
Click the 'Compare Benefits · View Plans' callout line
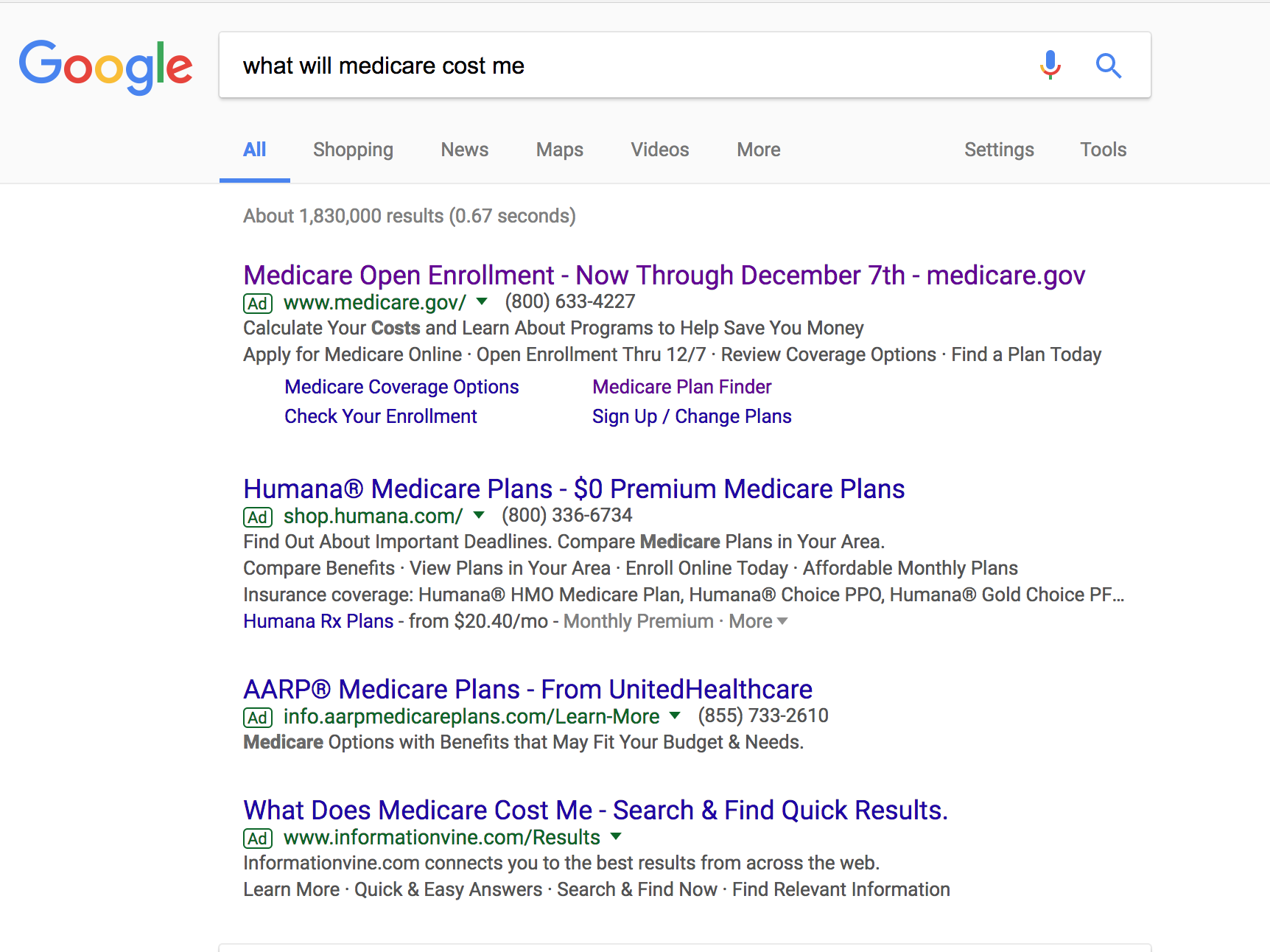[631, 568]
